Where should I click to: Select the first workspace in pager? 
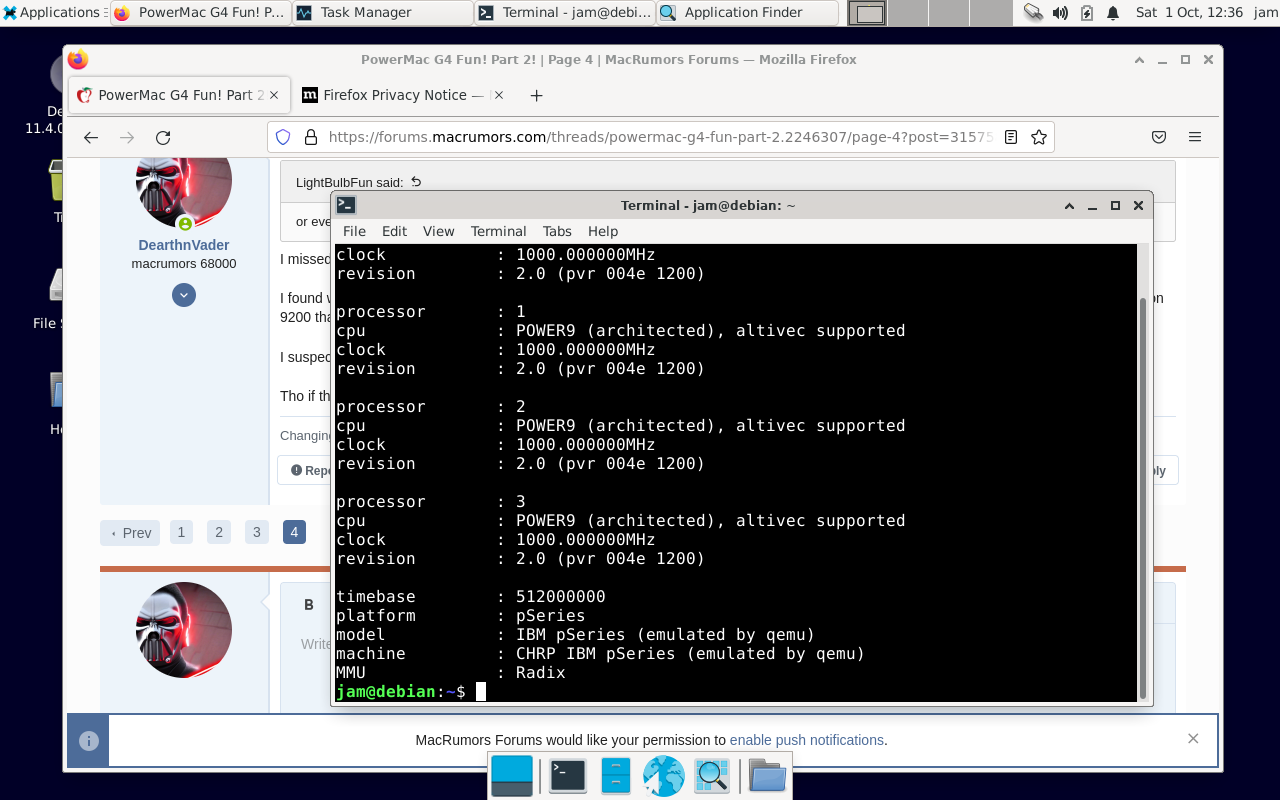867,13
